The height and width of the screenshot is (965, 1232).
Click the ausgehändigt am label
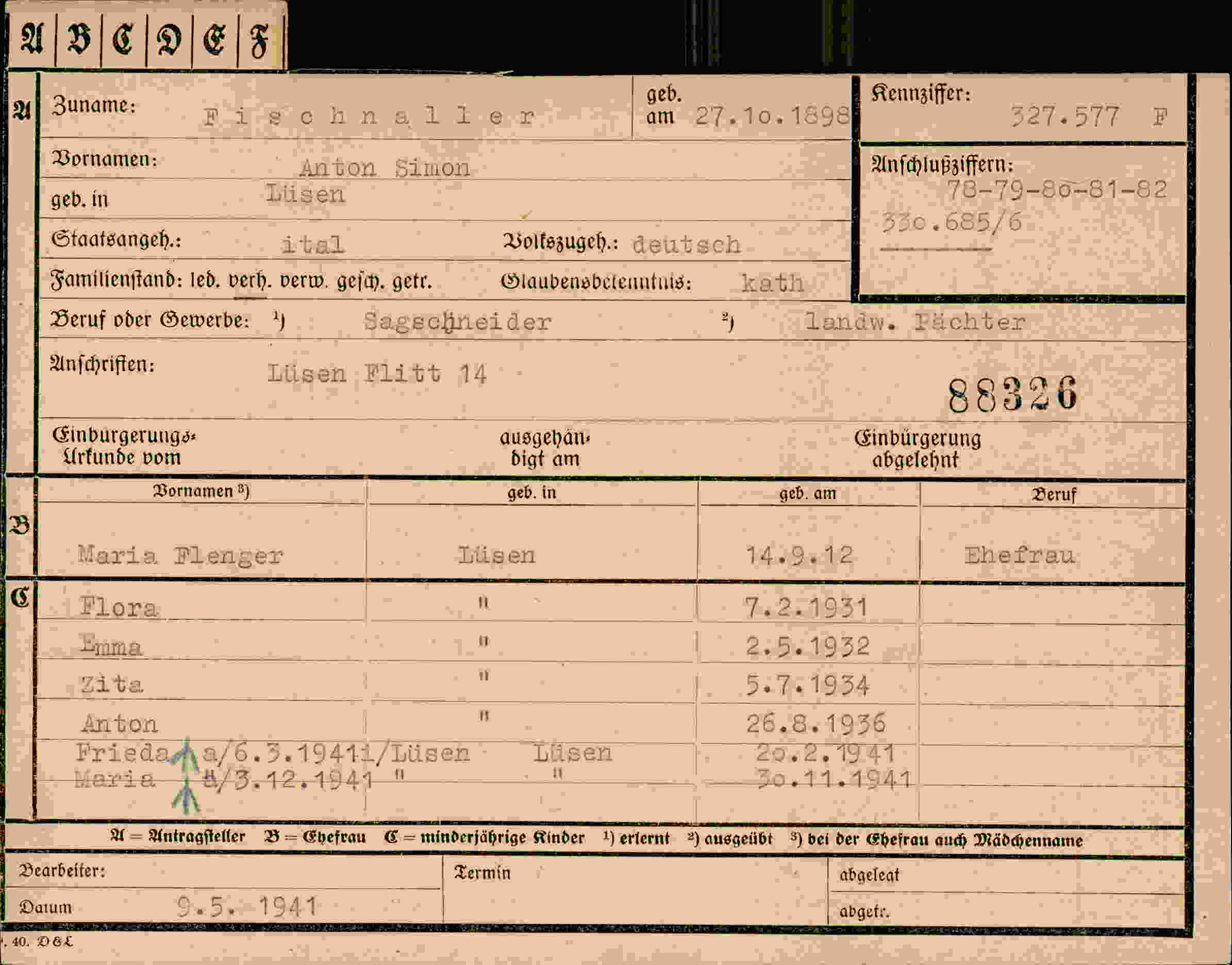tap(545, 448)
